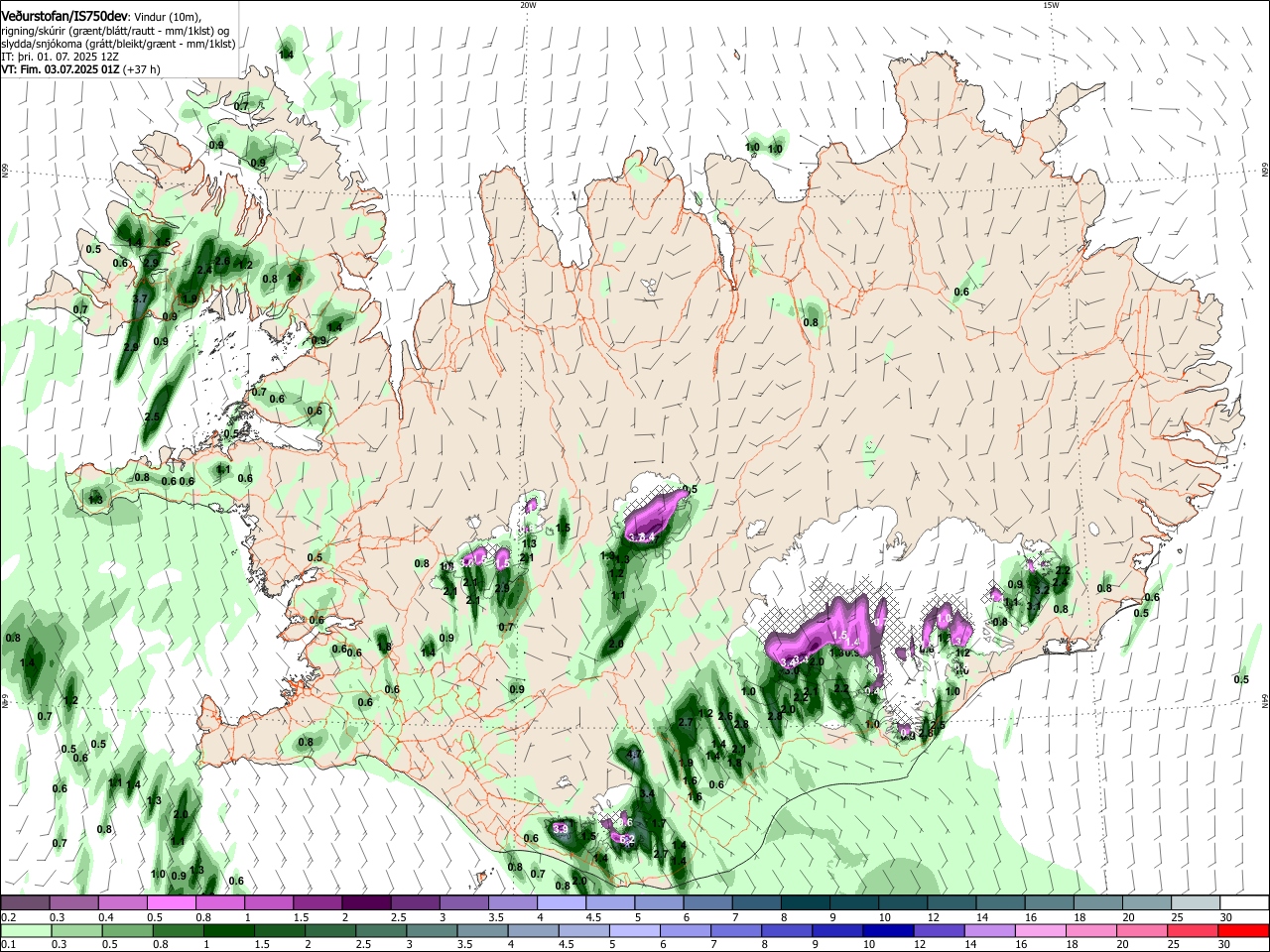This screenshot has height=952, width=1270.
Task: Click the '20W' longitude label at top
Action: click(x=528, y=5)
